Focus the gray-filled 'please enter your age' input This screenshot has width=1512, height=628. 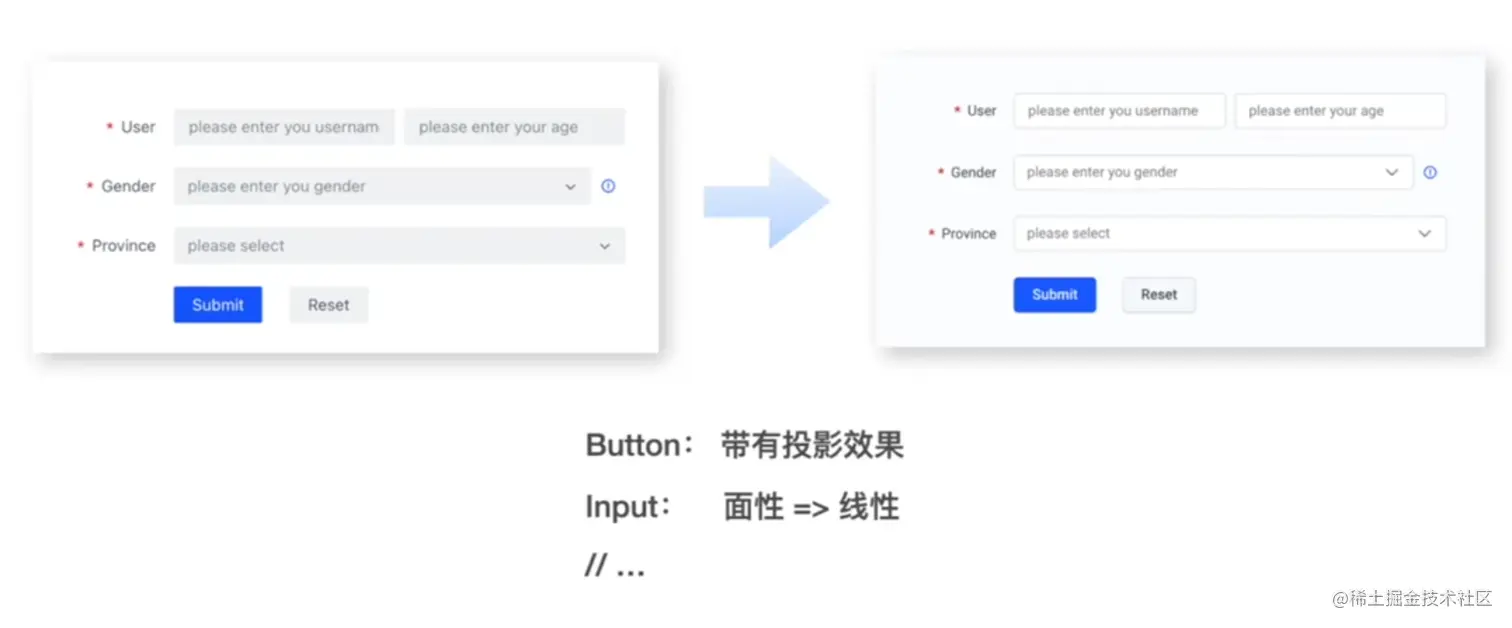514,127
